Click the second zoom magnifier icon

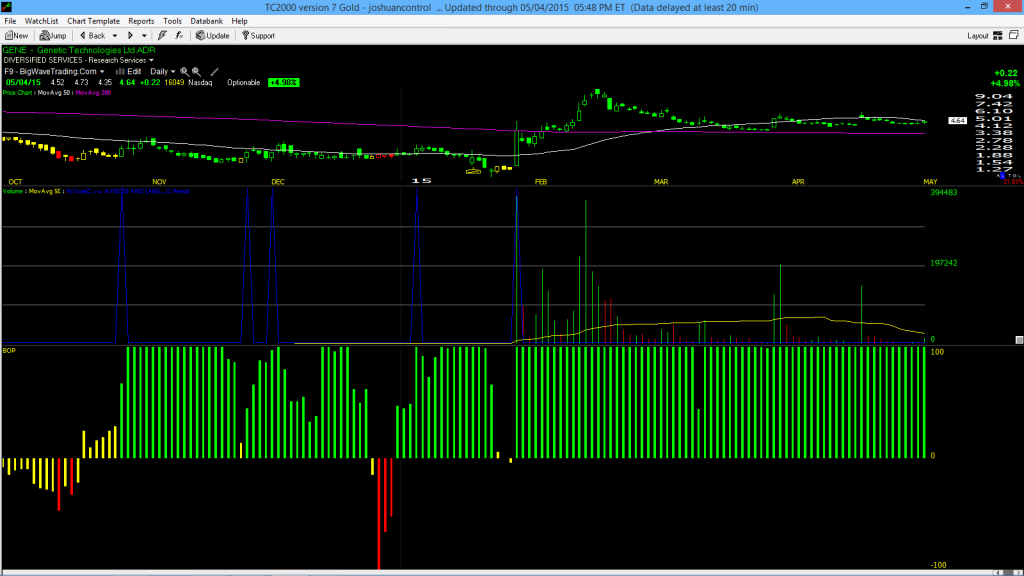point(197,71)
